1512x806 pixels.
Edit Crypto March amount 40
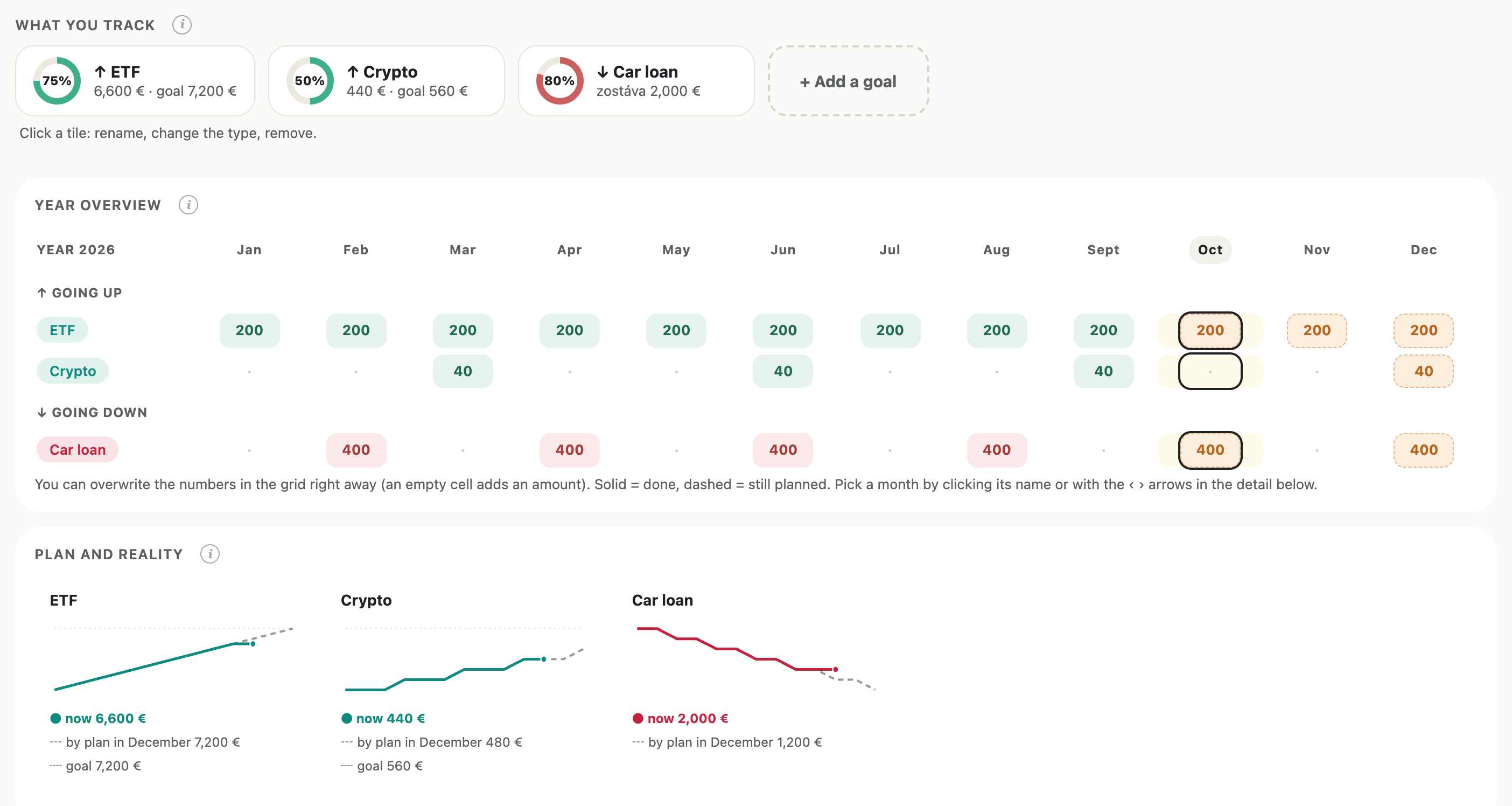point(463,371)
